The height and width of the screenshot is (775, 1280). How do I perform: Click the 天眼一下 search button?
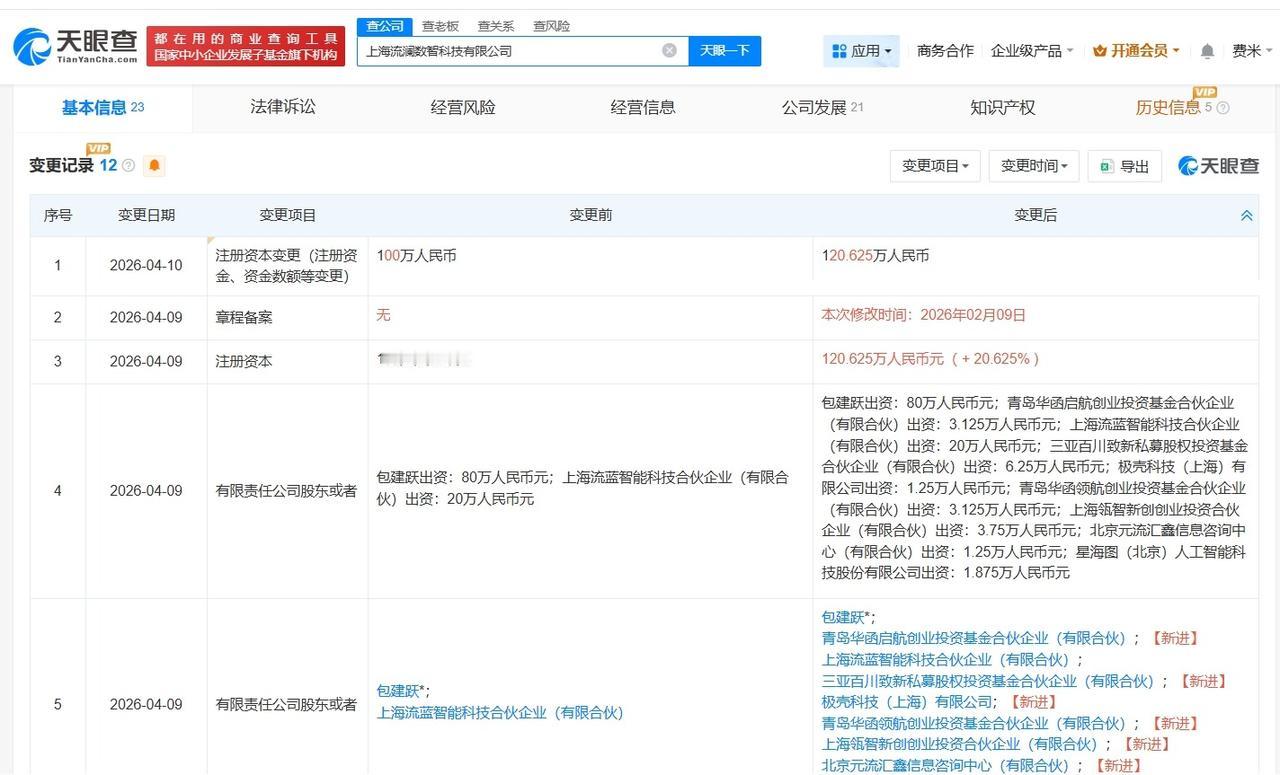[725, 50]
